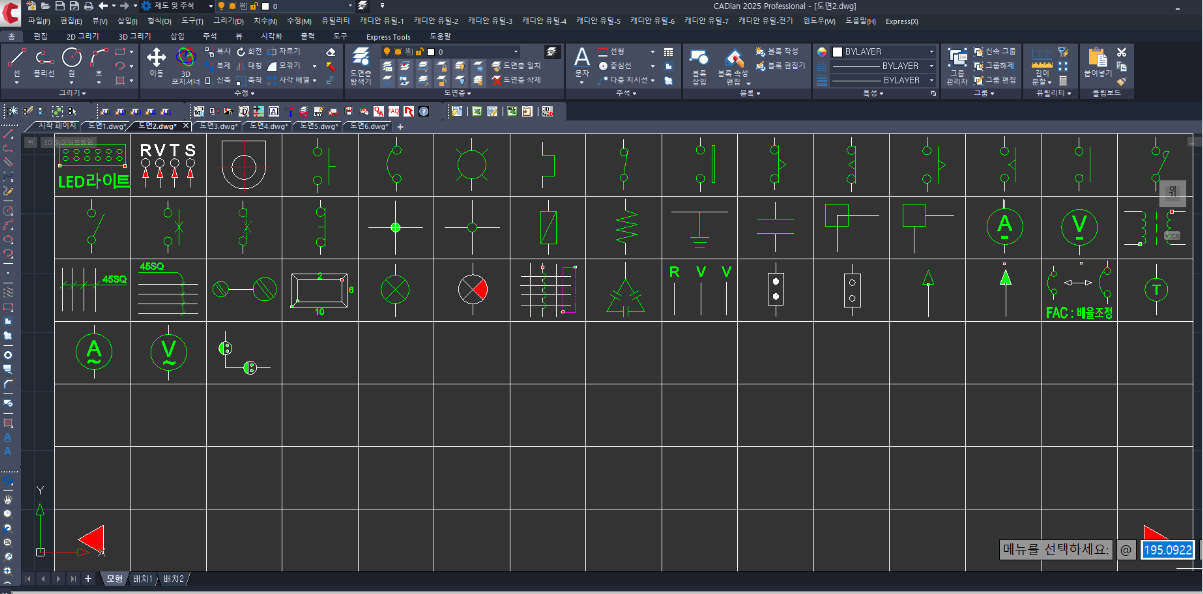This screenshot has height=594, width=1203.
Task: Expand the 그리기 panel arrow
Action: pos(85,93)
